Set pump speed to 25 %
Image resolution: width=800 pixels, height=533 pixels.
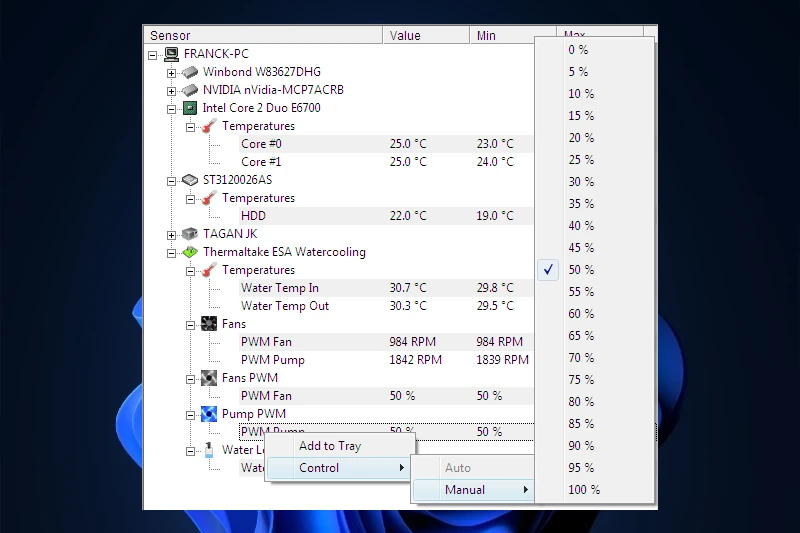point(594,160)
